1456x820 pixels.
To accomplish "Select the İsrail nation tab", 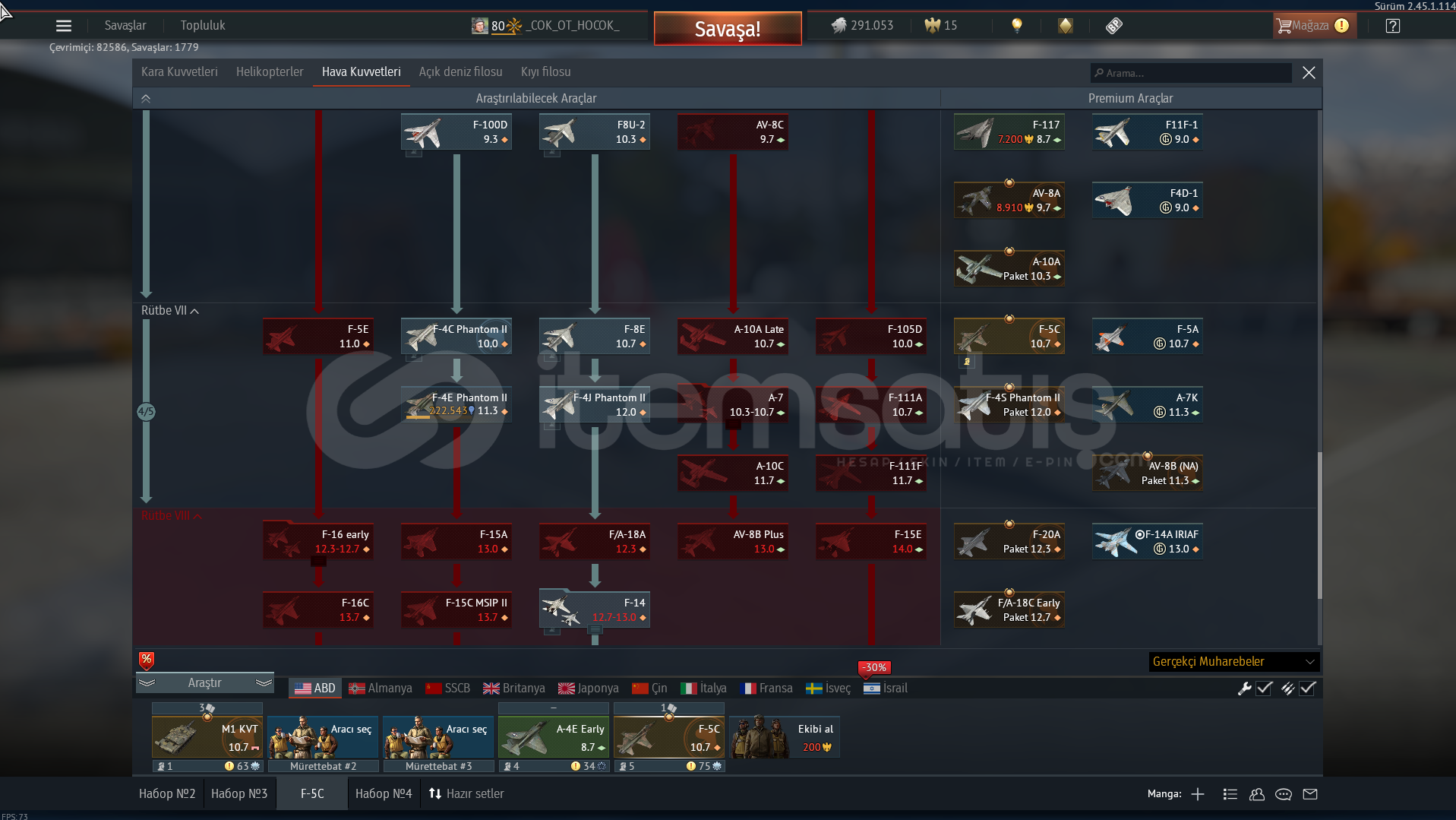I will 886,689.
